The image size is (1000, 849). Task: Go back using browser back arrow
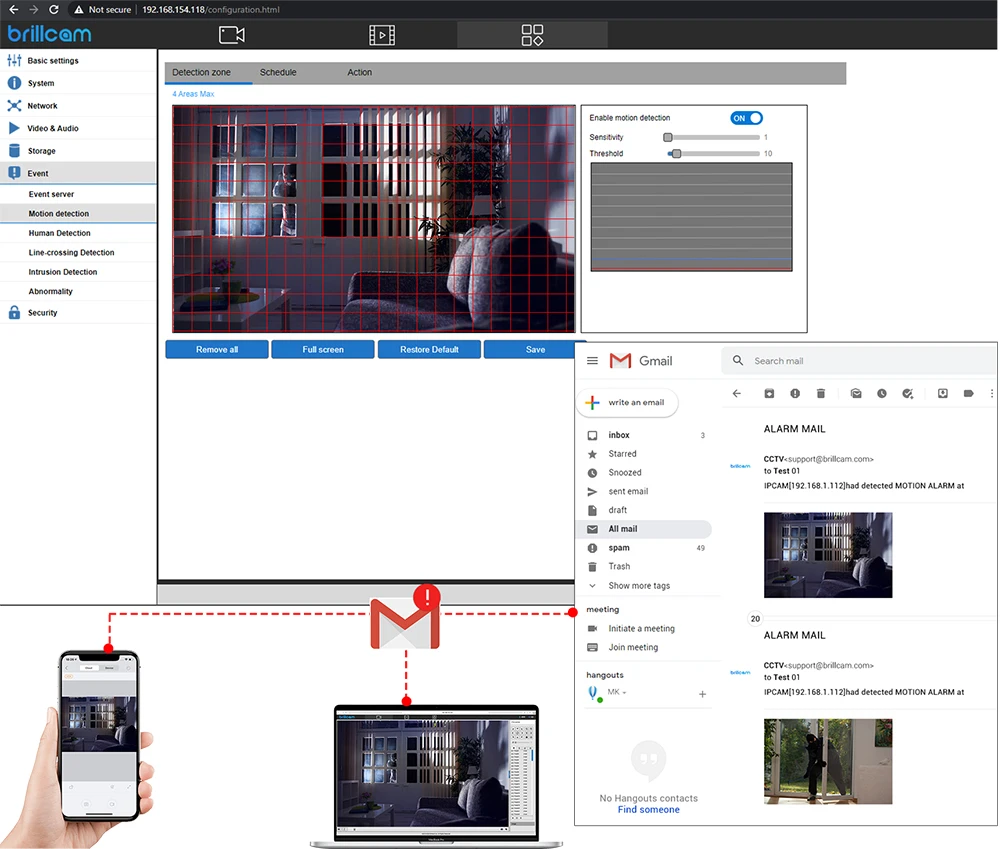[13, 10]
